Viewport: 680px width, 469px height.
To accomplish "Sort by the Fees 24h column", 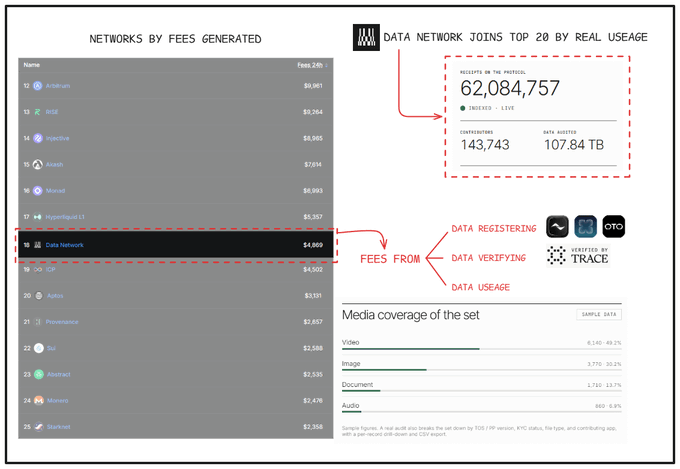I will tap(312, 65).
